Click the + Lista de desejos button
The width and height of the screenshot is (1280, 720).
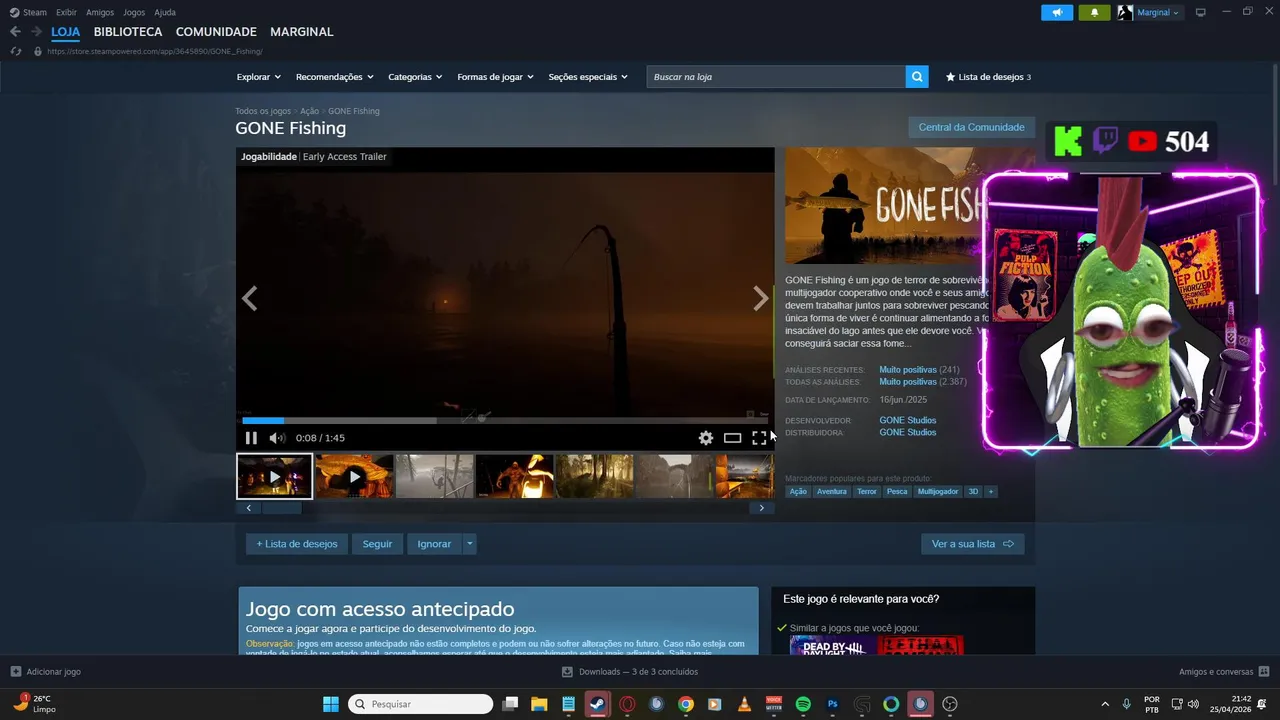pos(297,544)
